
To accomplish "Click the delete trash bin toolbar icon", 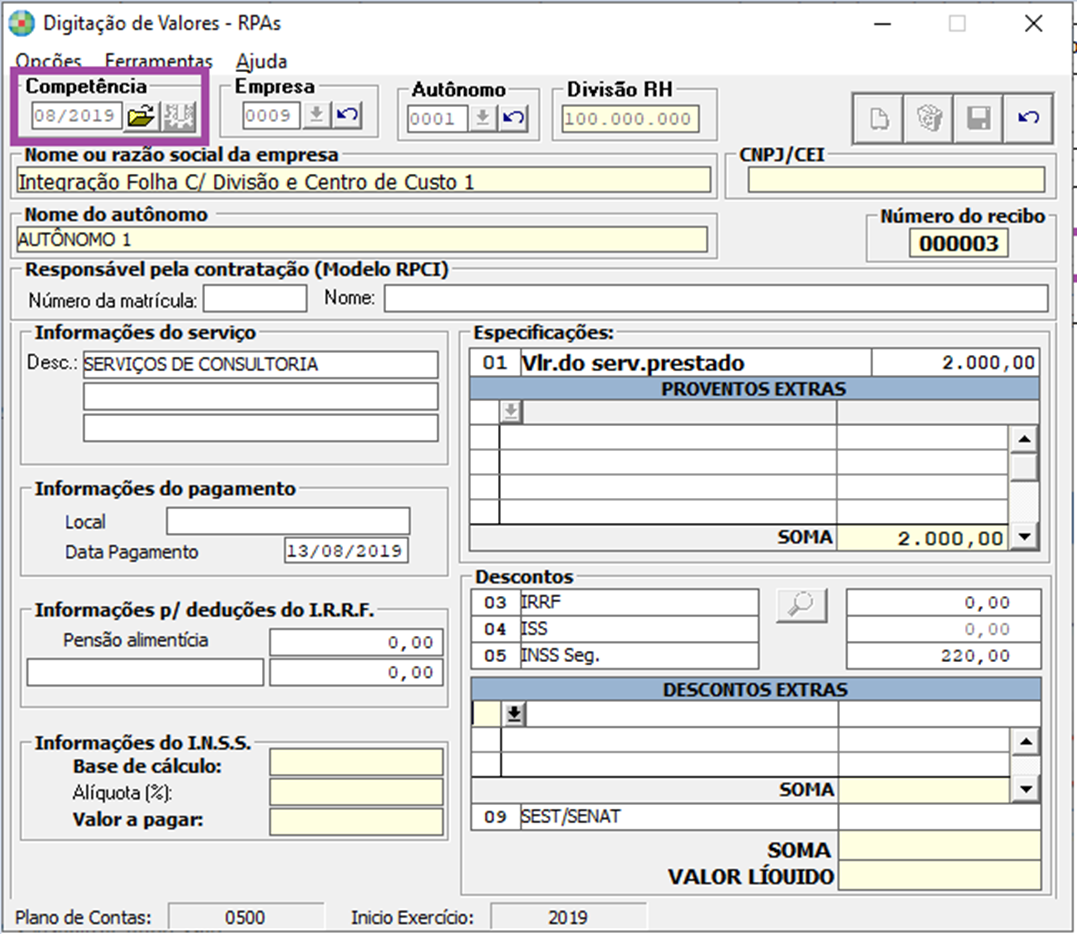I will coord(929,118).
